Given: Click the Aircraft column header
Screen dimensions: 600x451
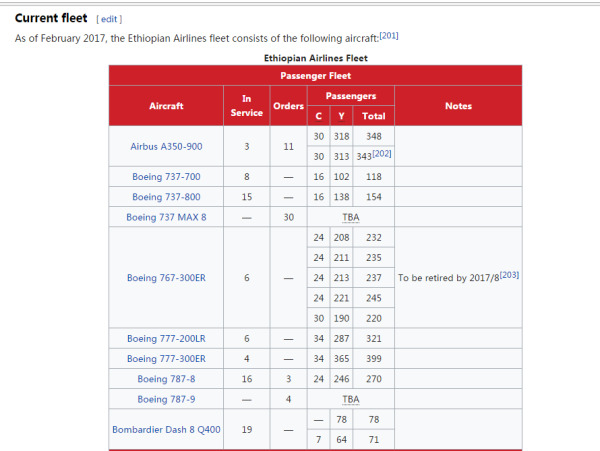Looking at the screenshot, I should tap(166, 106).
